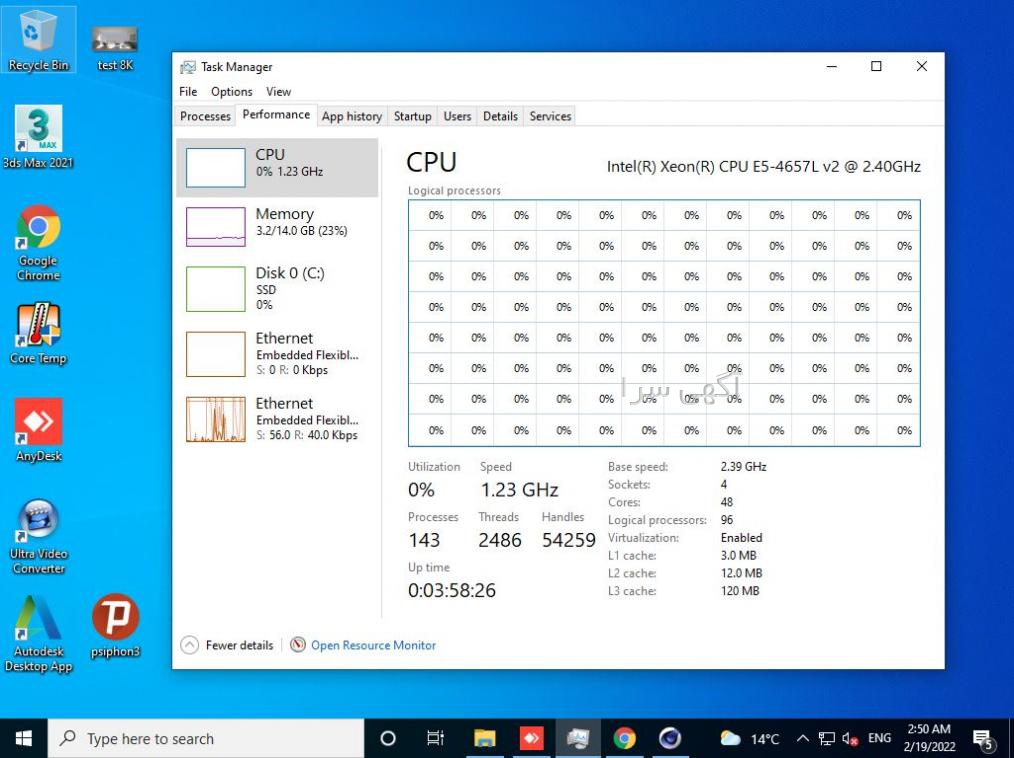Click the L3 cache 120 MB value
The height and width of the screenshot is (758, 1014).
pyautogui.click(x=740, y=590)
